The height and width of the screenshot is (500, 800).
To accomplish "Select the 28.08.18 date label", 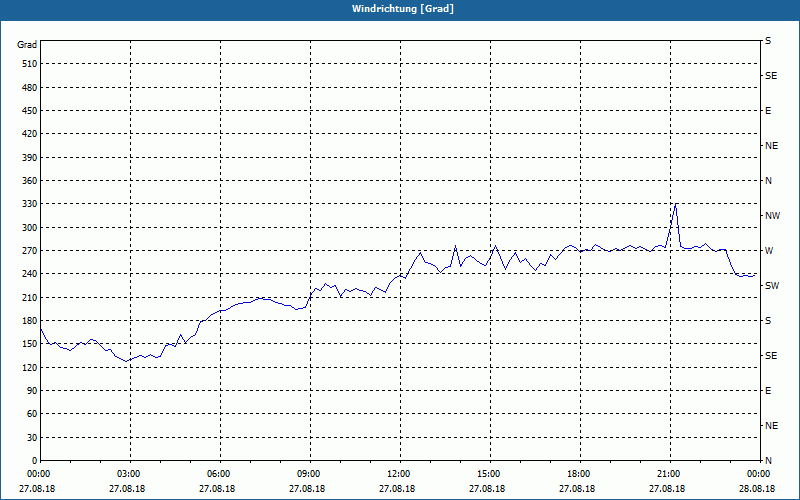I will point(757,489).
